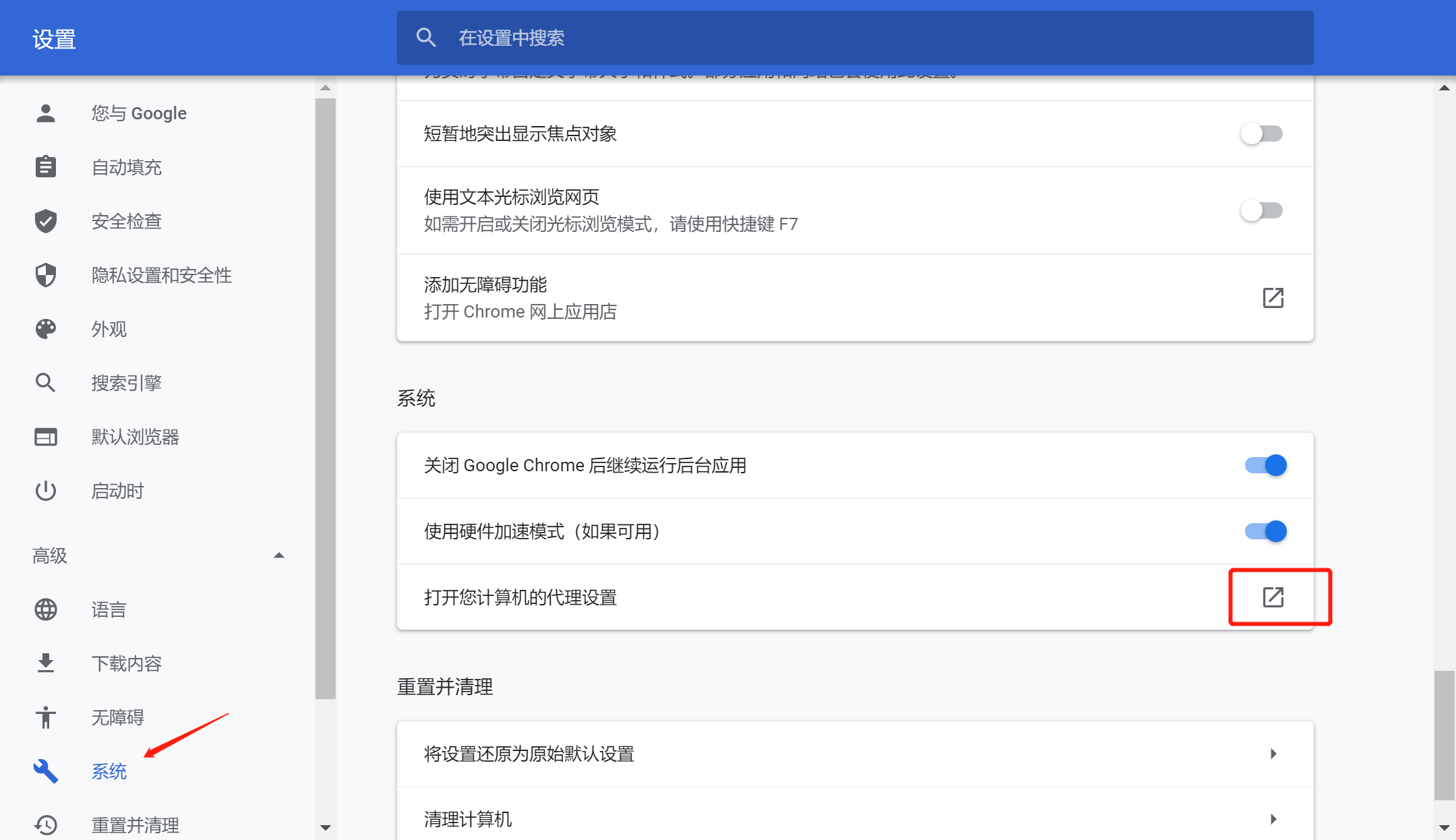Click the download icon for 下载内容
The image size is (1456, 840).
coord(46,663)
